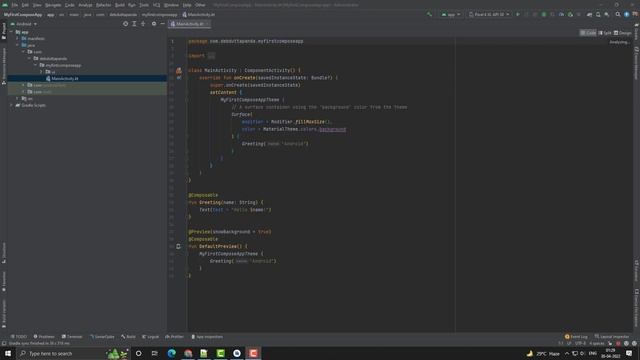
Task: Click Attach Debugger to Android Process icon
Action: click(570, 15)
